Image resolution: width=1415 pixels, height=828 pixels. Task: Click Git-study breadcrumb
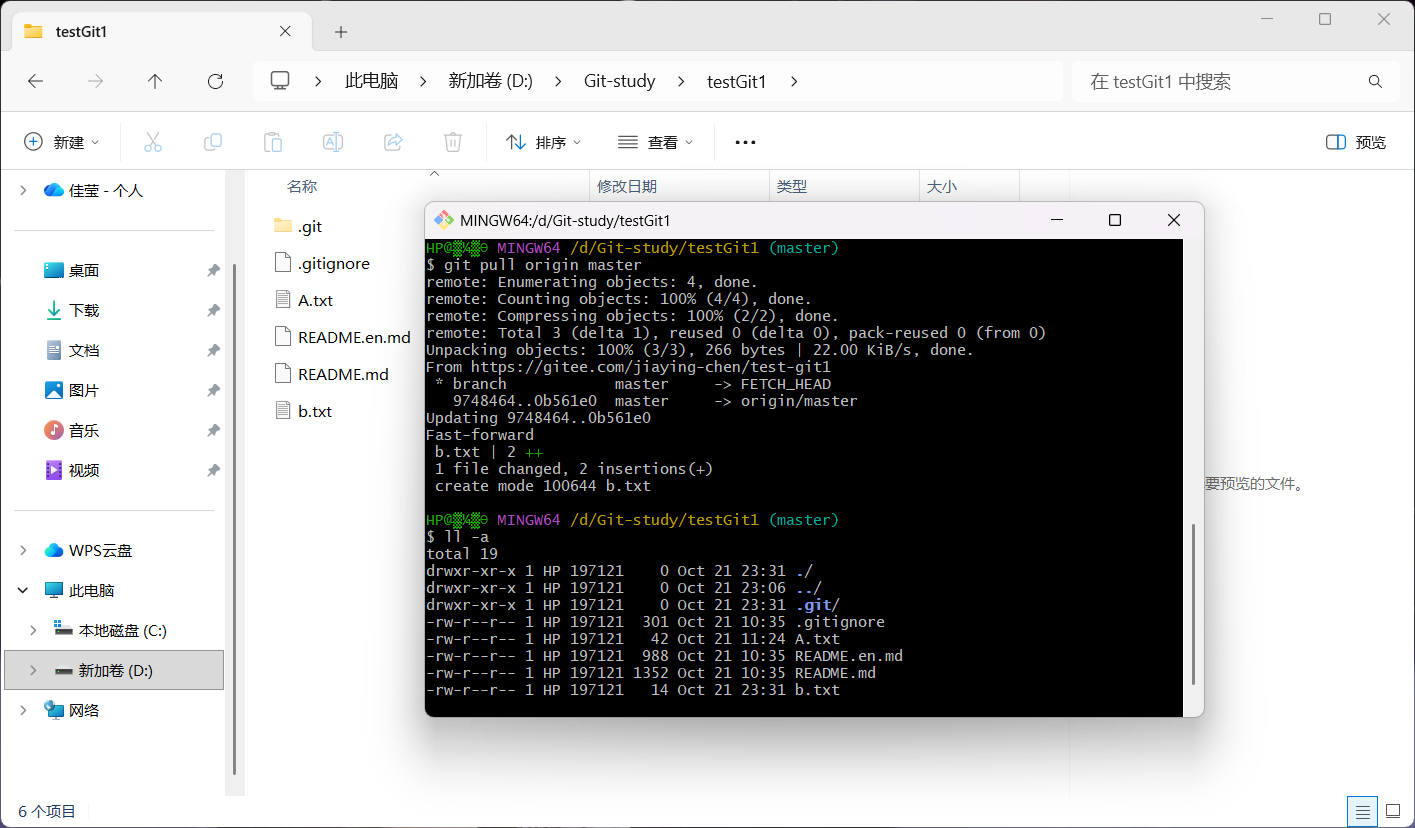[620, 81]
